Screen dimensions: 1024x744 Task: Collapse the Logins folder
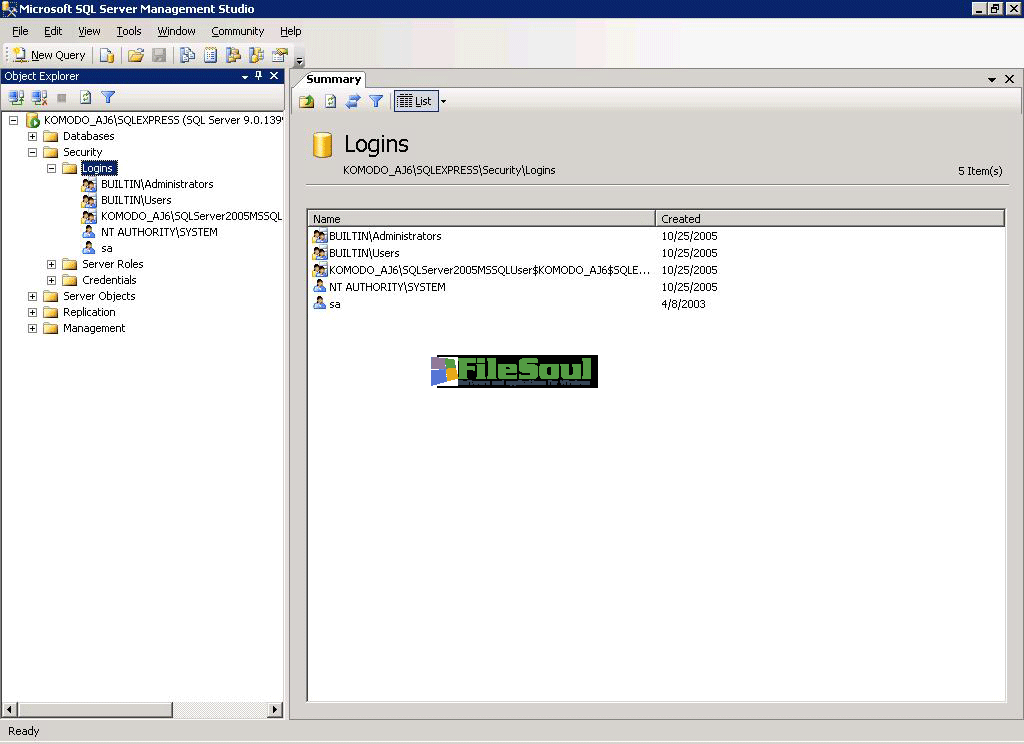(52, 168)
